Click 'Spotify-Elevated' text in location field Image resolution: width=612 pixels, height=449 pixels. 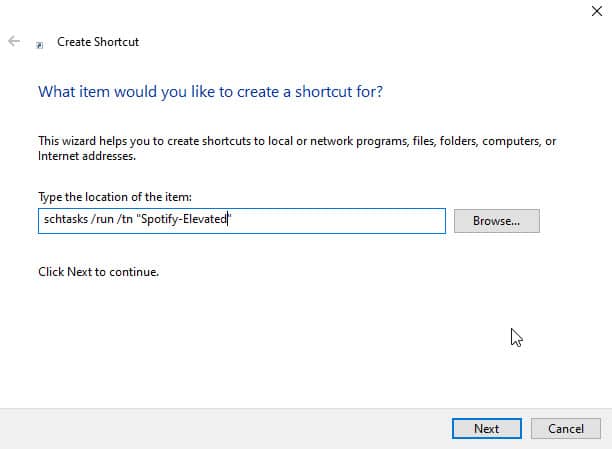184,219
